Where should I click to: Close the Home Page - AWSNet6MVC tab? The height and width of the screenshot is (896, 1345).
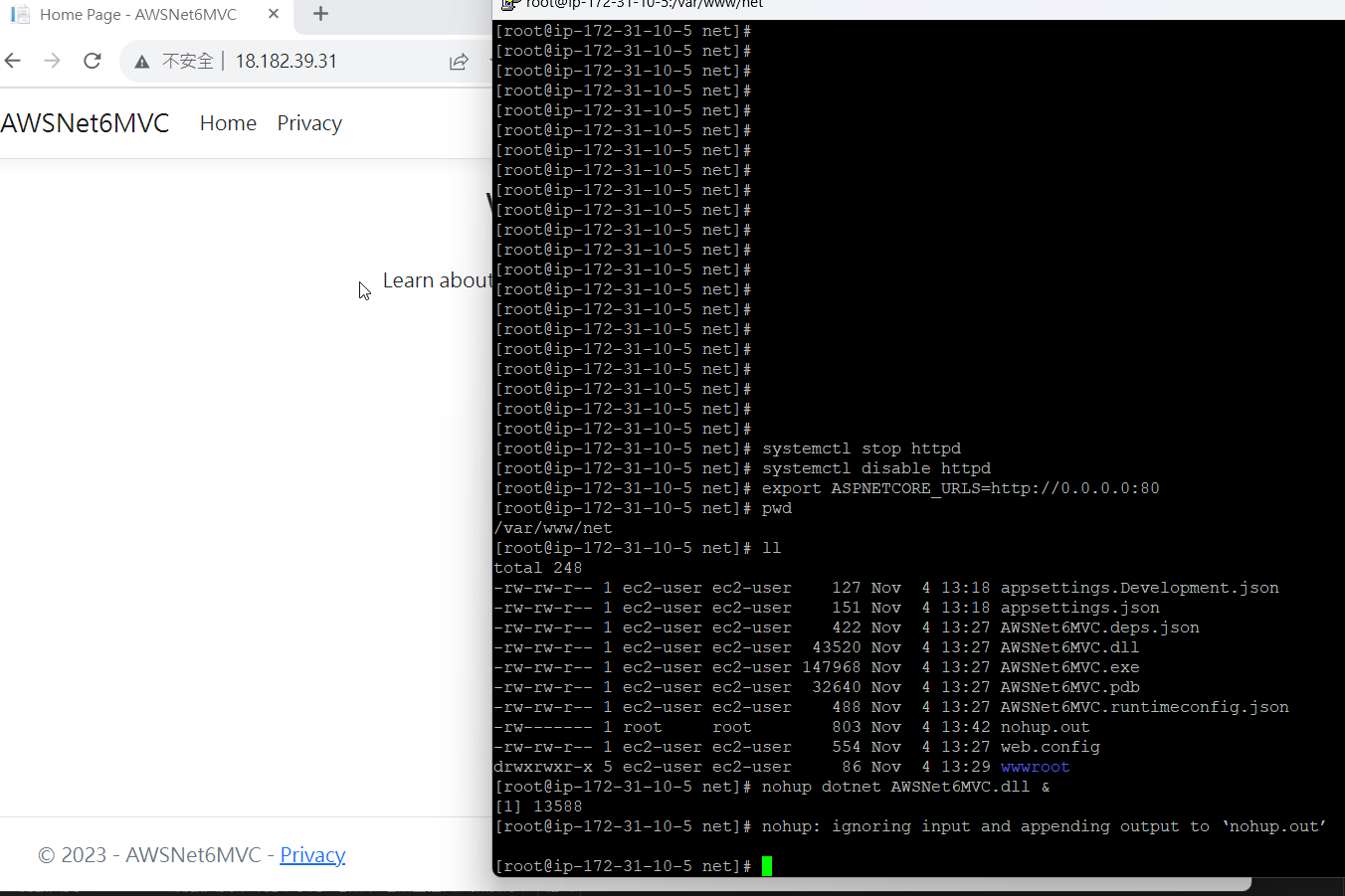[x=274, y=14]
